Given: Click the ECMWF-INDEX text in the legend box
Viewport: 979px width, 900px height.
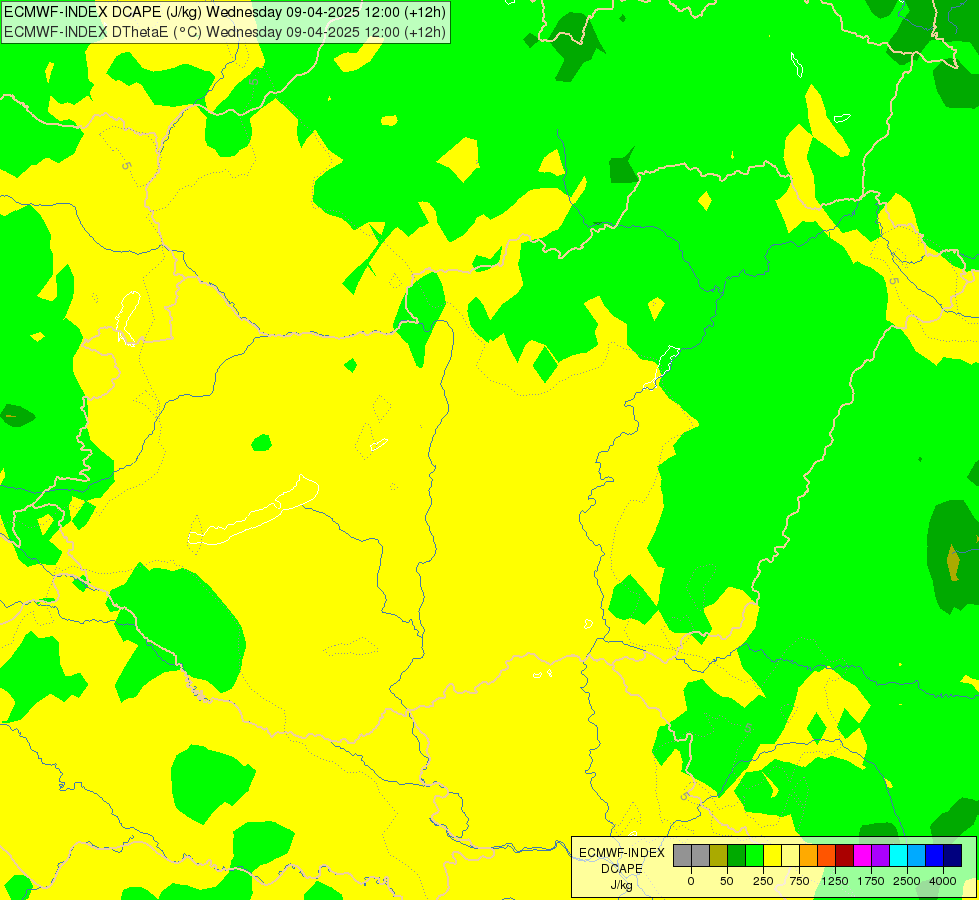Looking at the screenshot, I should (622, 853).
